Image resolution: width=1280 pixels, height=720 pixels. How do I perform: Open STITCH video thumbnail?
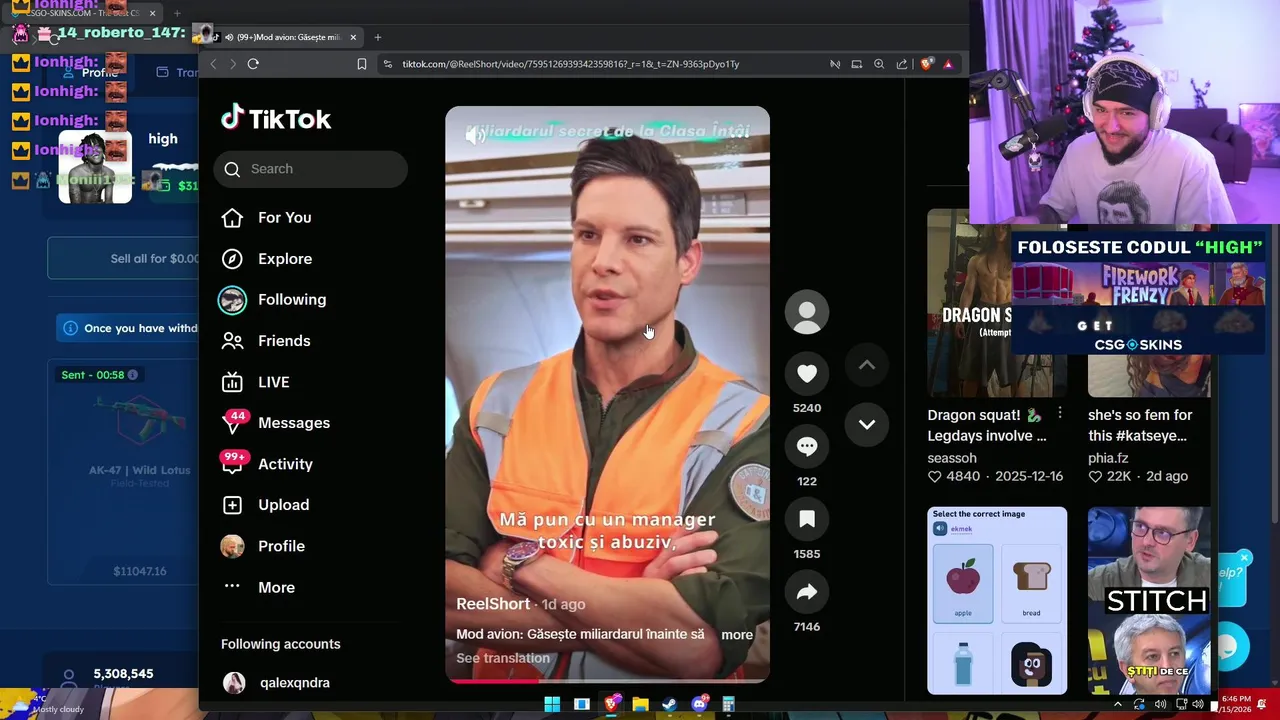[x=1149, y=600]
